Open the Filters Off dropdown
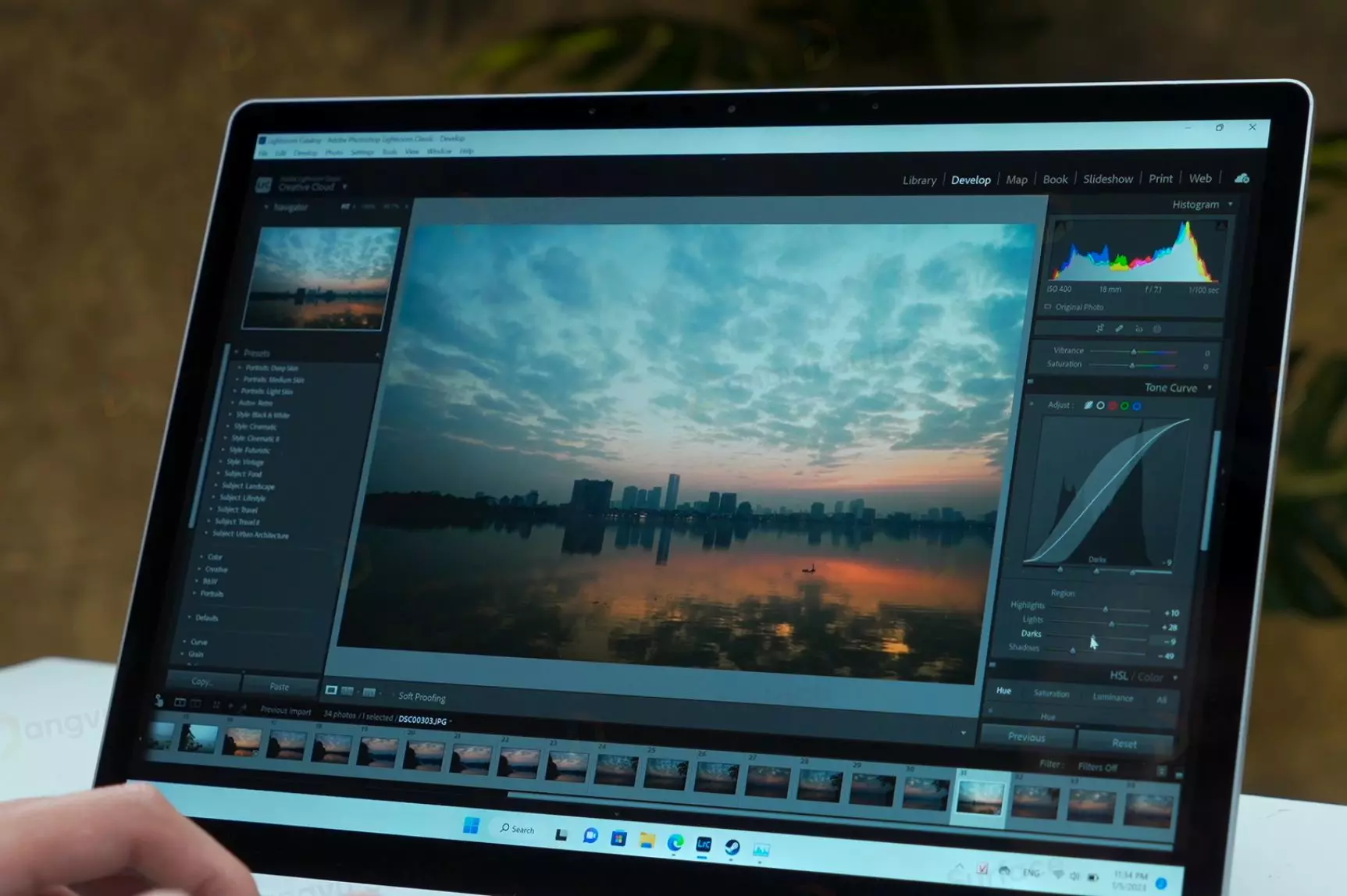The height and width of the screenshot is (896, 1347). [x=1097, y=767]
